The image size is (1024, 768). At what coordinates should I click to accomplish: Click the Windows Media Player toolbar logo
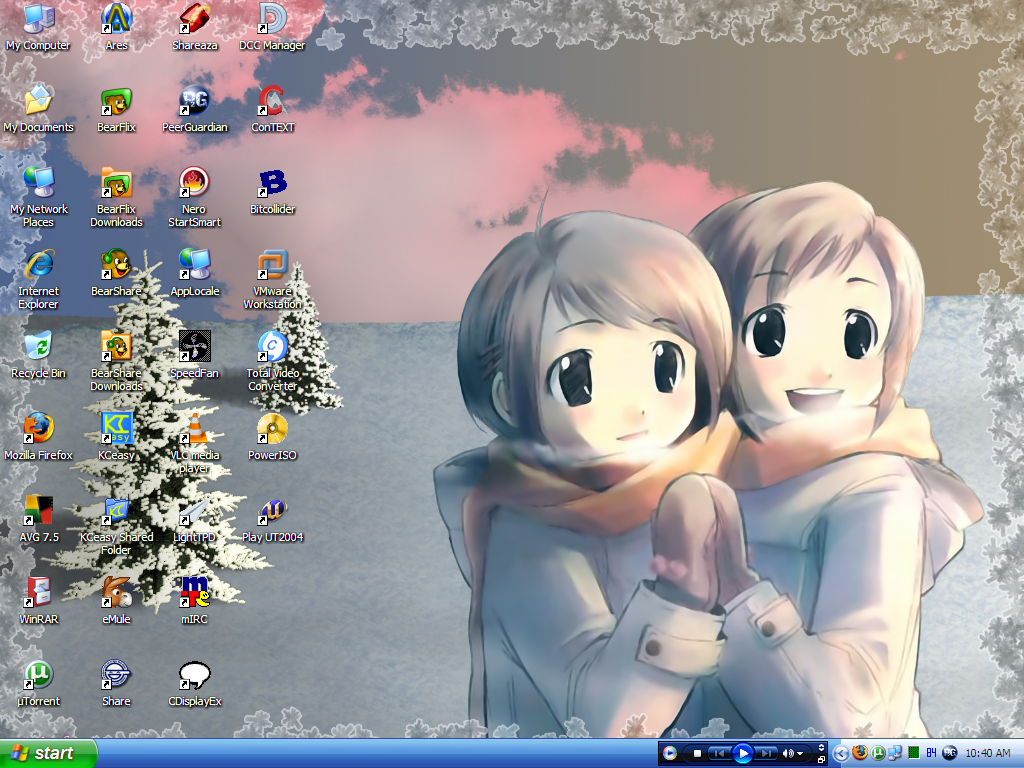tap(669, 753)
